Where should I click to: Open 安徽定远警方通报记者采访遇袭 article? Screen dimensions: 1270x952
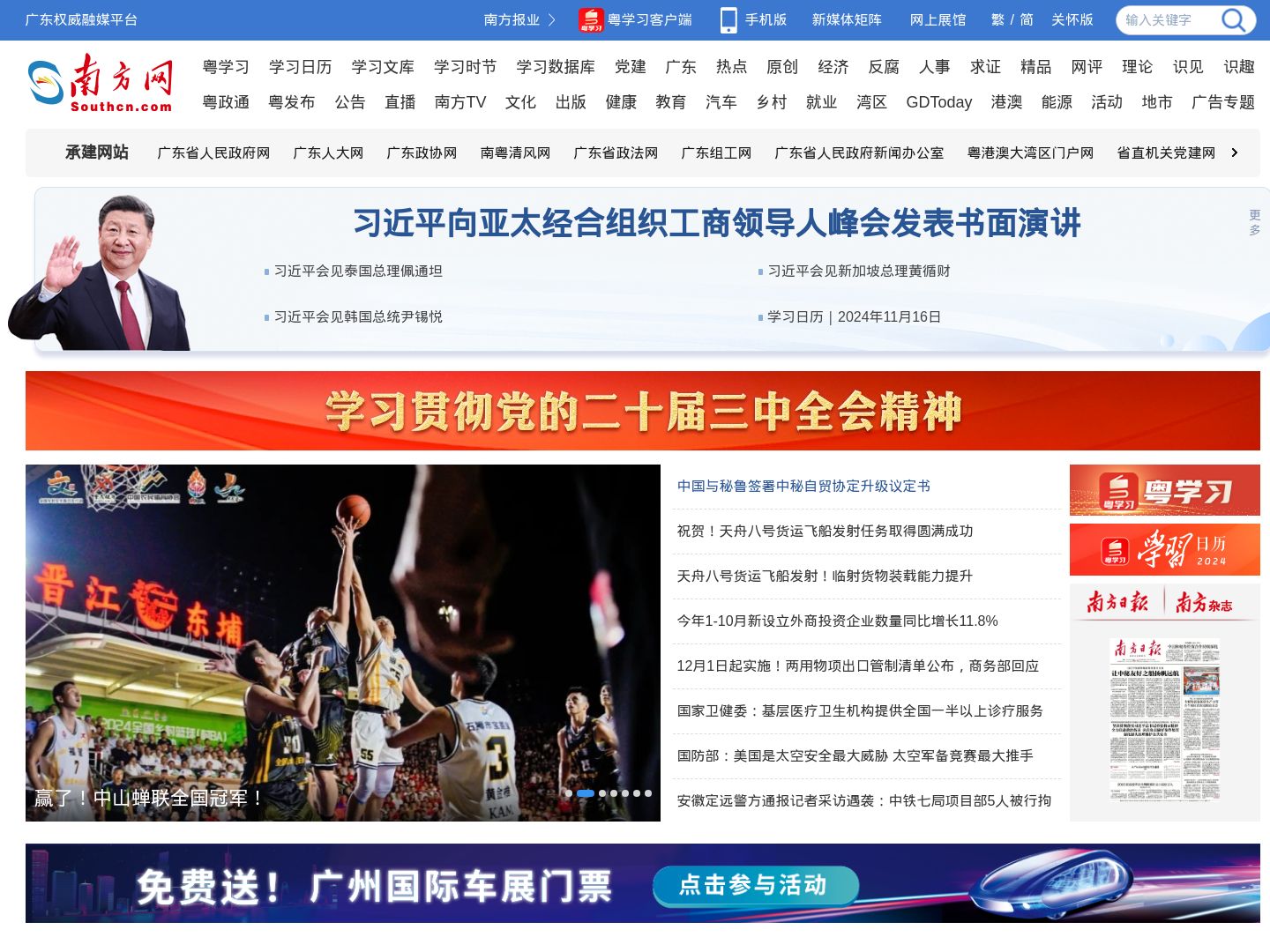tap(863, 800)
